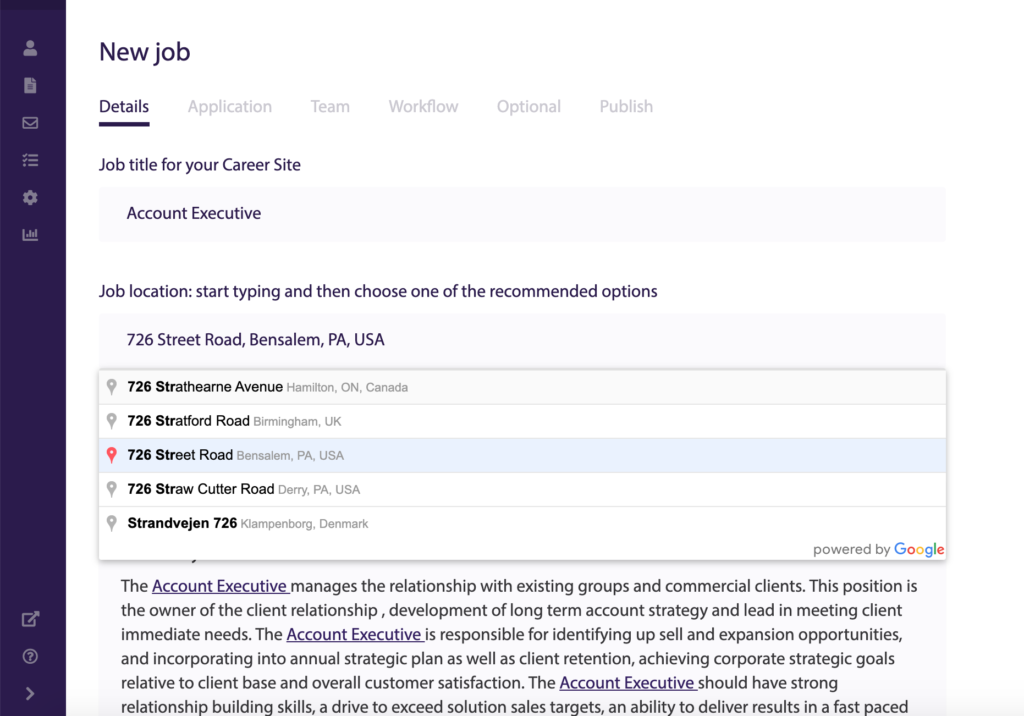1024x716 pixels.
Task: Click the 'Job location: start typing' label
Action: click(378, 291)
